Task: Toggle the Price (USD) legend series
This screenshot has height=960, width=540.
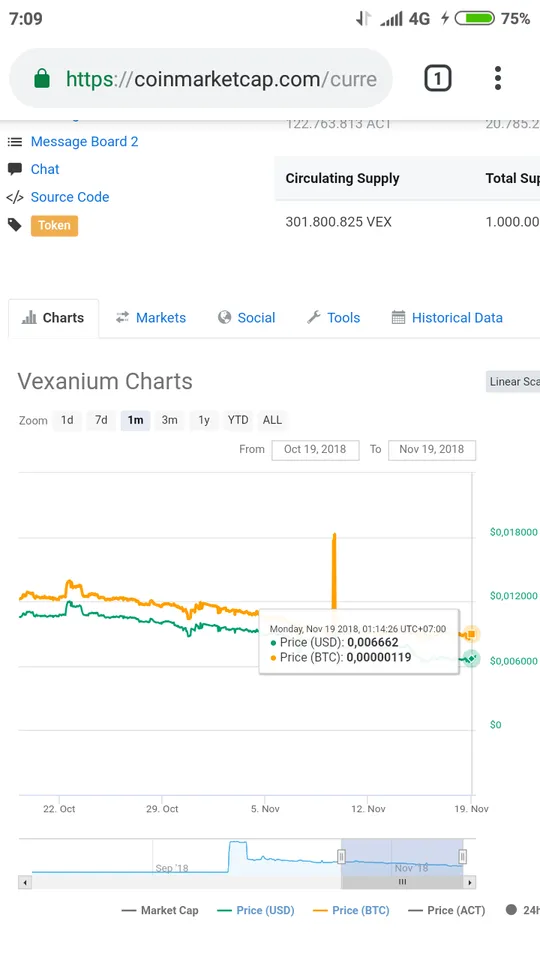Action: click(256, 910)
